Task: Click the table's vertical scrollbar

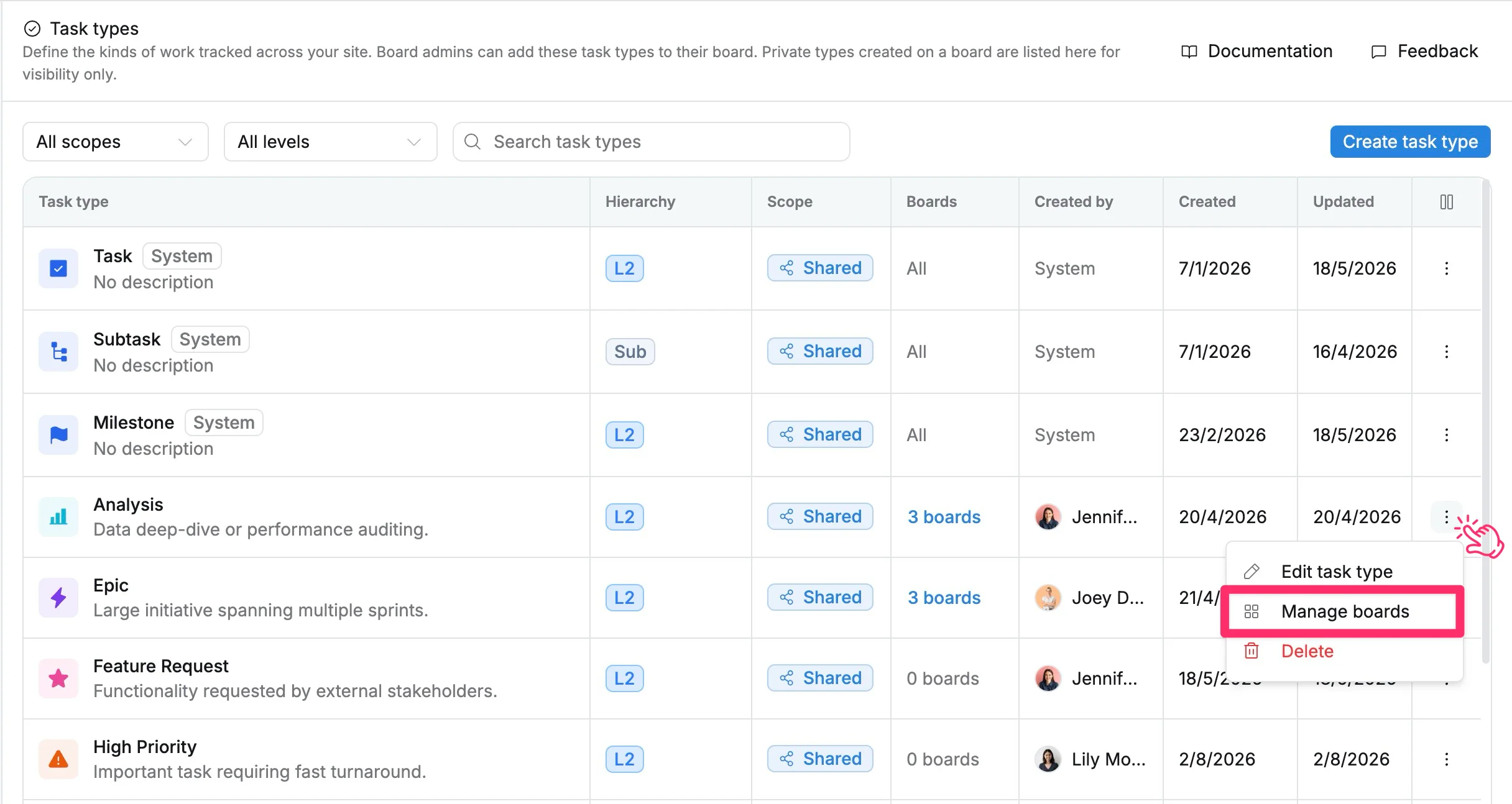Action: point(1487,423)
